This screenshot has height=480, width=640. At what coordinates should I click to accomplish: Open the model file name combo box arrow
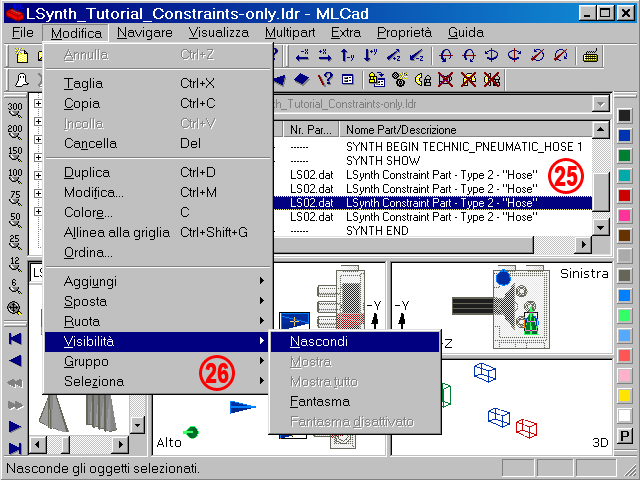click(x=600, y=104)
